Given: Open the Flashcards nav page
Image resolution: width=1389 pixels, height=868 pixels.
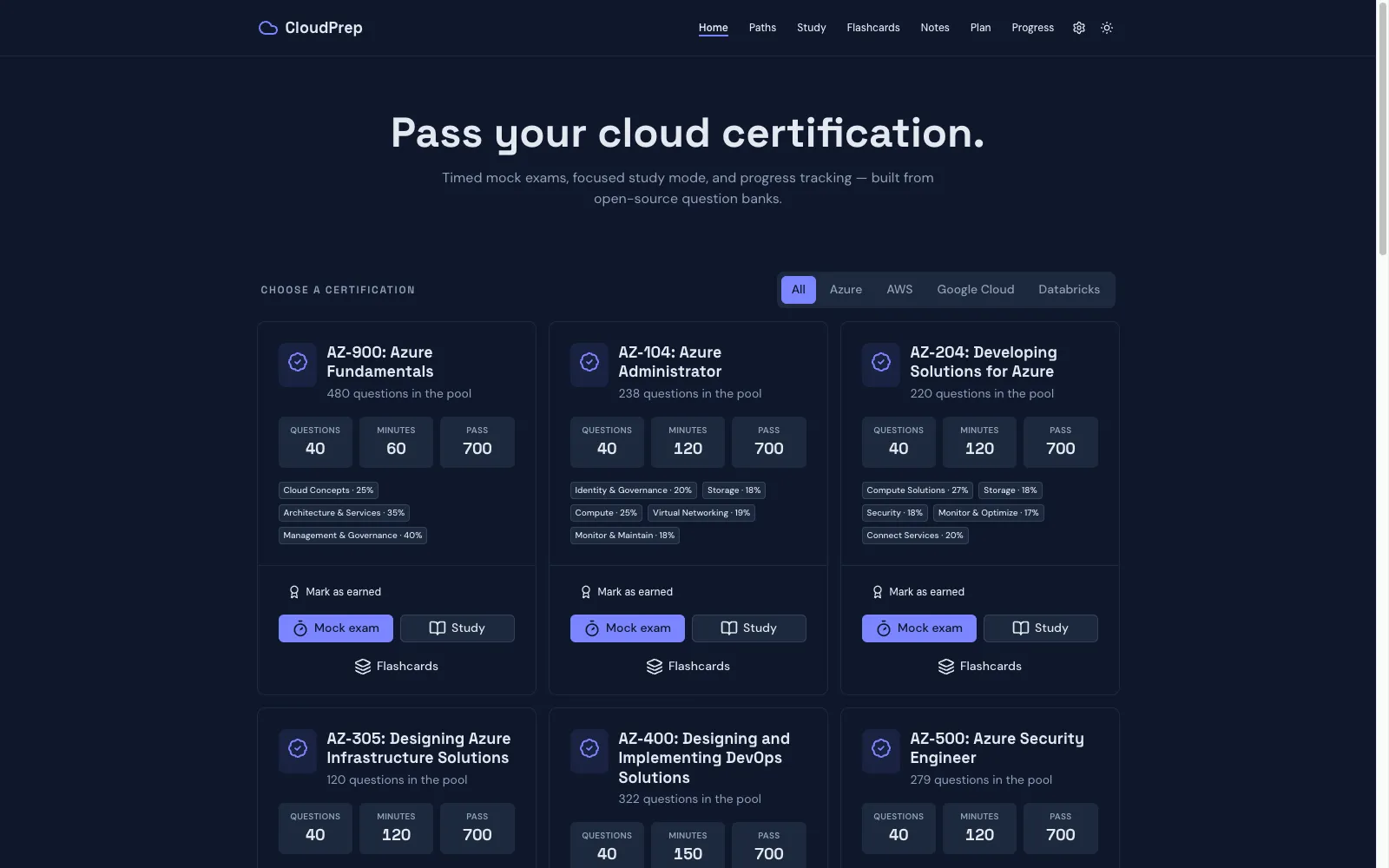Looking at the screenshot, I should click(873, 28).
